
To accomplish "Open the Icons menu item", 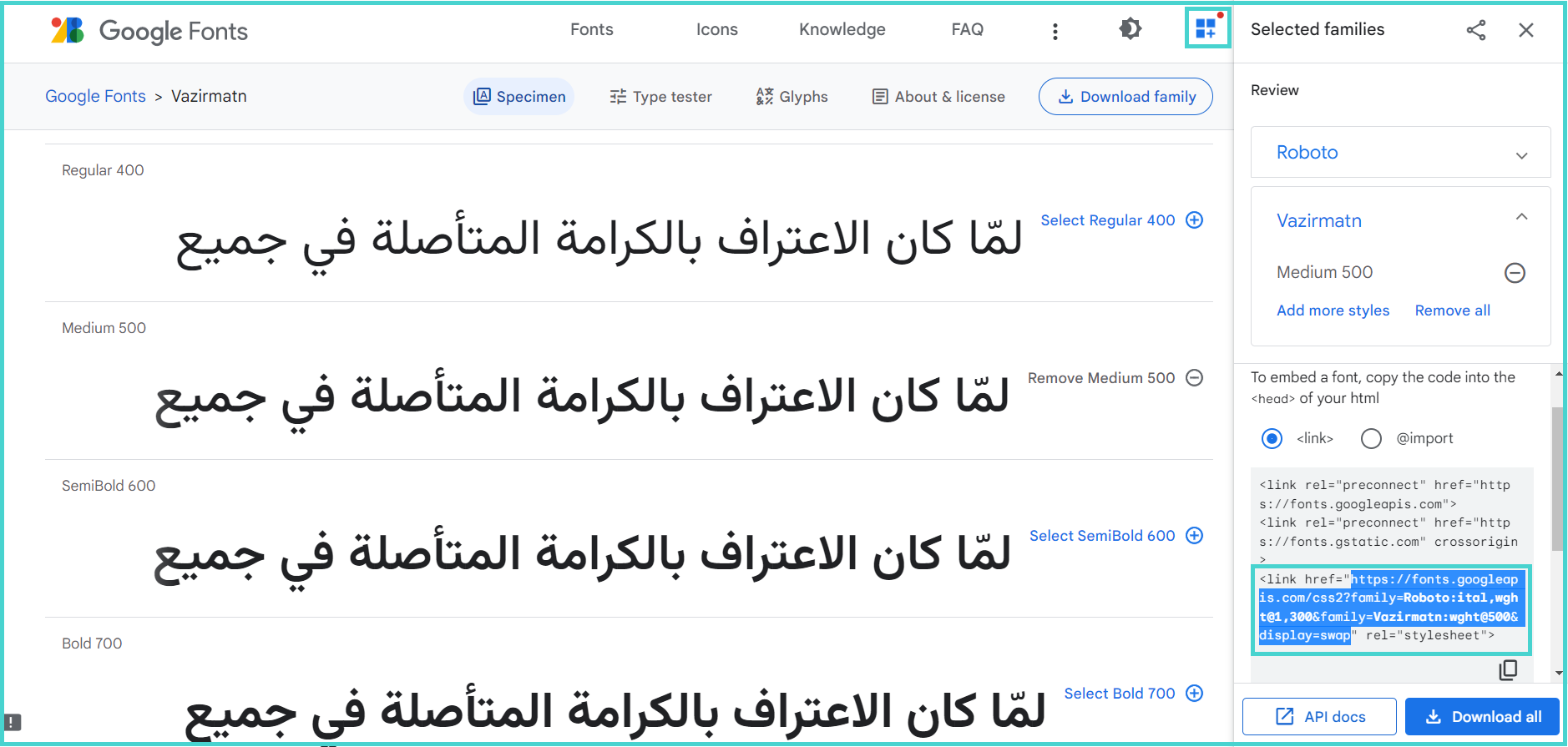I will 717,29.
